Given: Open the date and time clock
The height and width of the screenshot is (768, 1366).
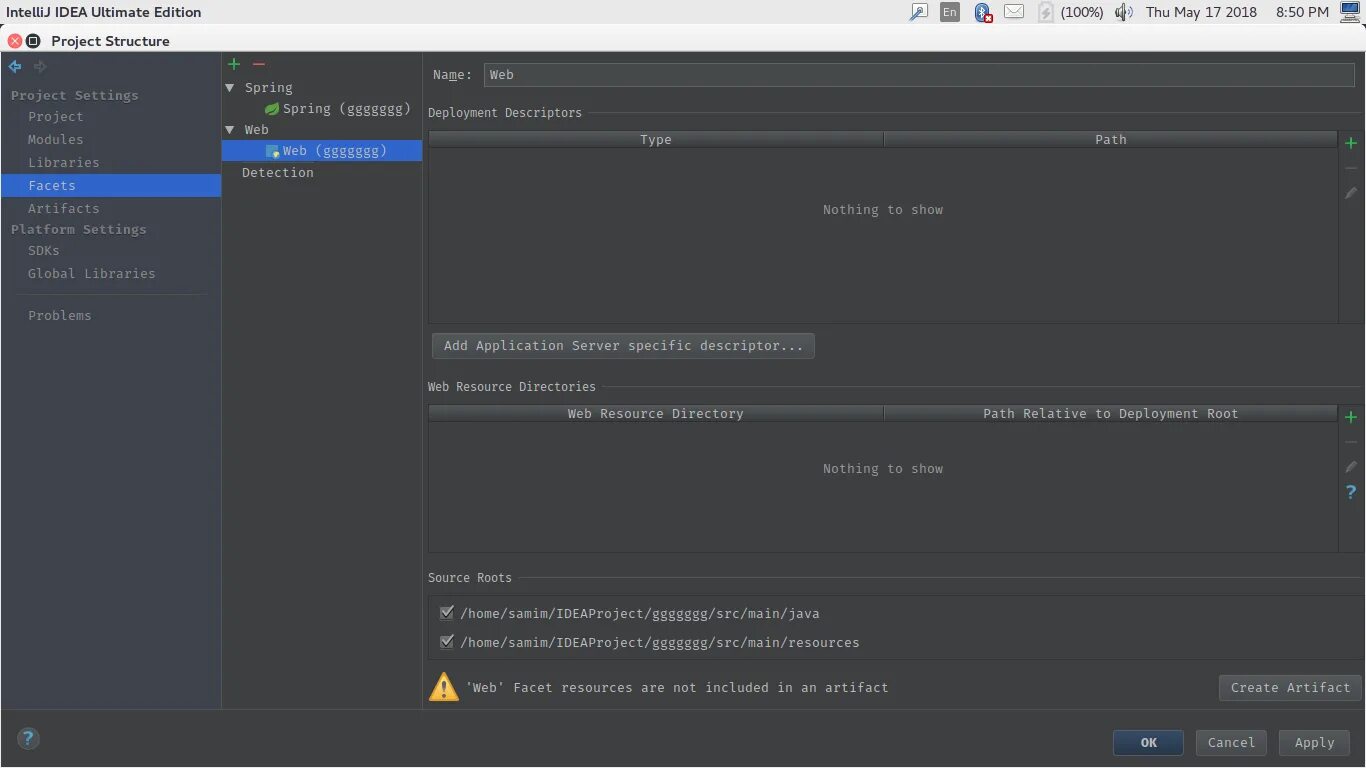Looking at the screenshot, I should coord(1237,12).
